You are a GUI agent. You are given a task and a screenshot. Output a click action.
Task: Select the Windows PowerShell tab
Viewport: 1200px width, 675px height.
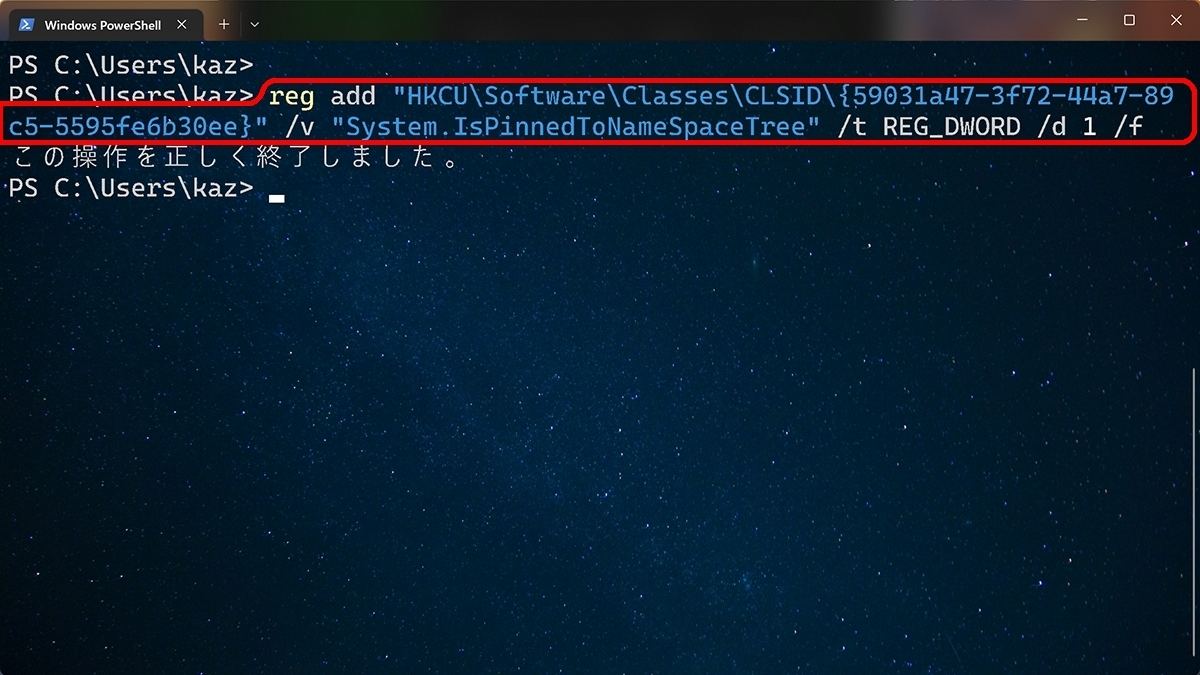point(103,24)
